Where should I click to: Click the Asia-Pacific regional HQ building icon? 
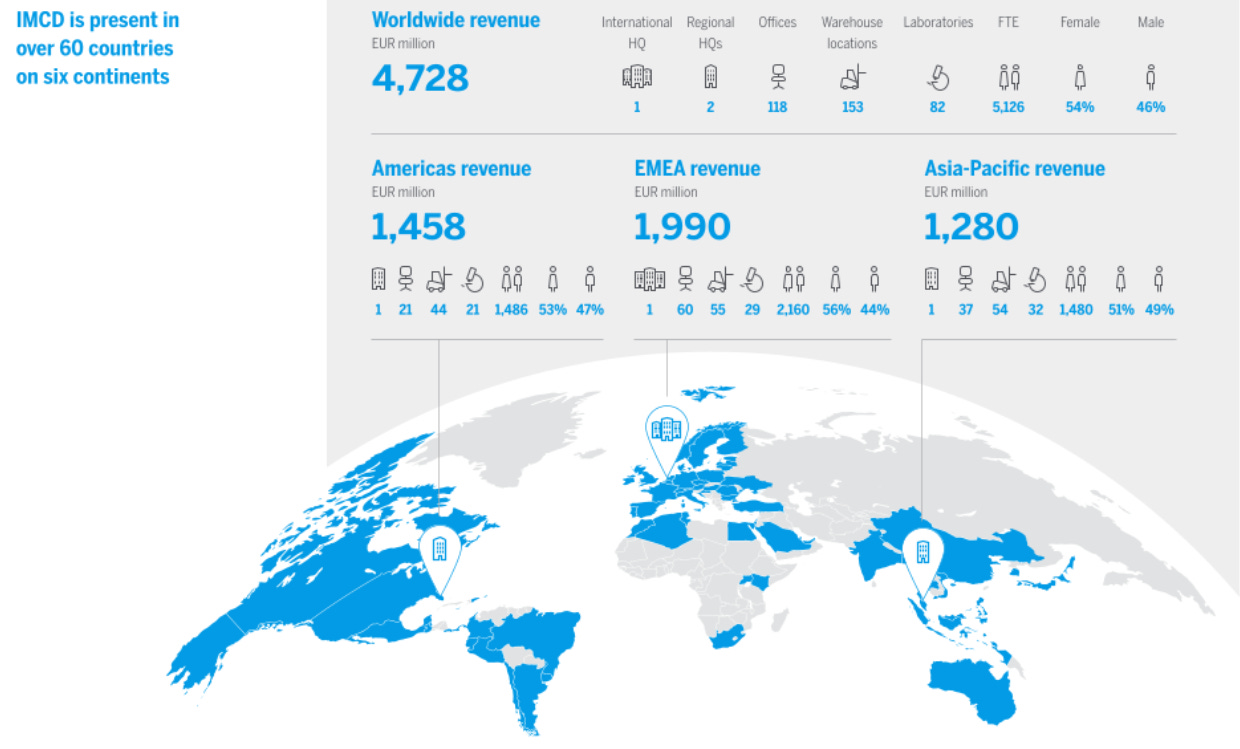[x=932, y=278]
